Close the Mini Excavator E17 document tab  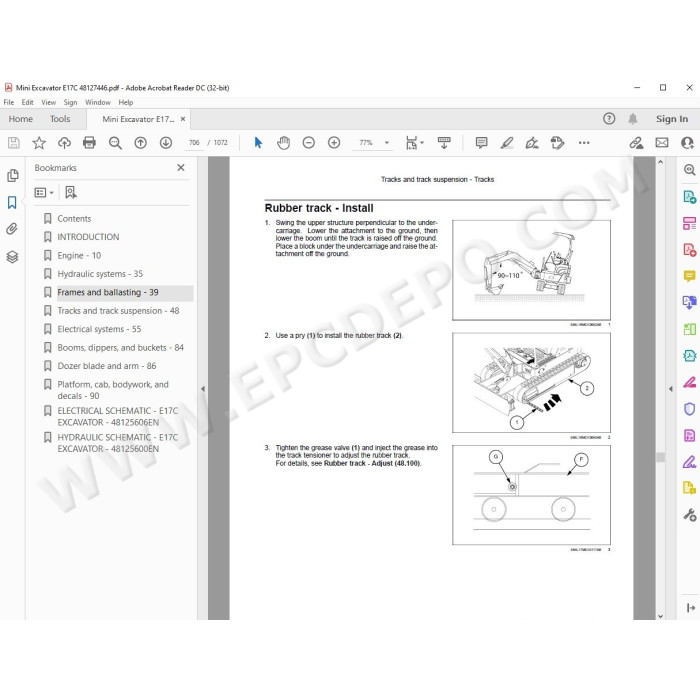(x=183, y=119)
